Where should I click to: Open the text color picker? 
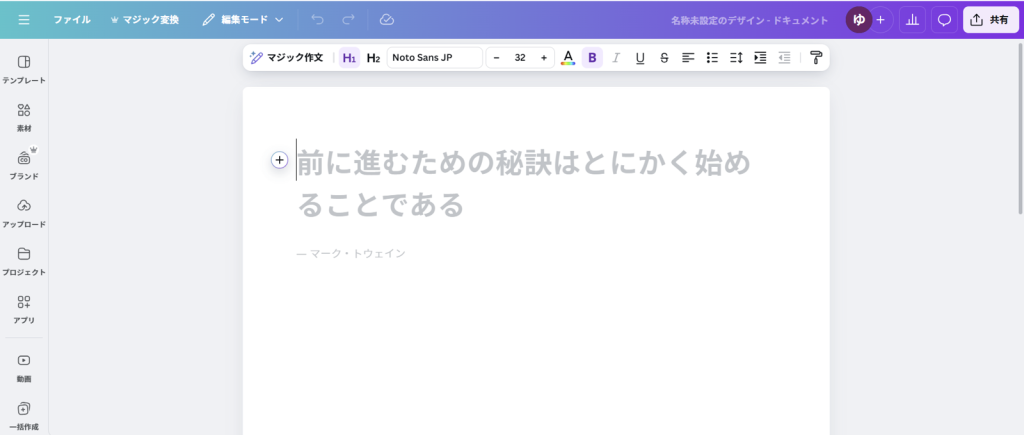[568, 58]
